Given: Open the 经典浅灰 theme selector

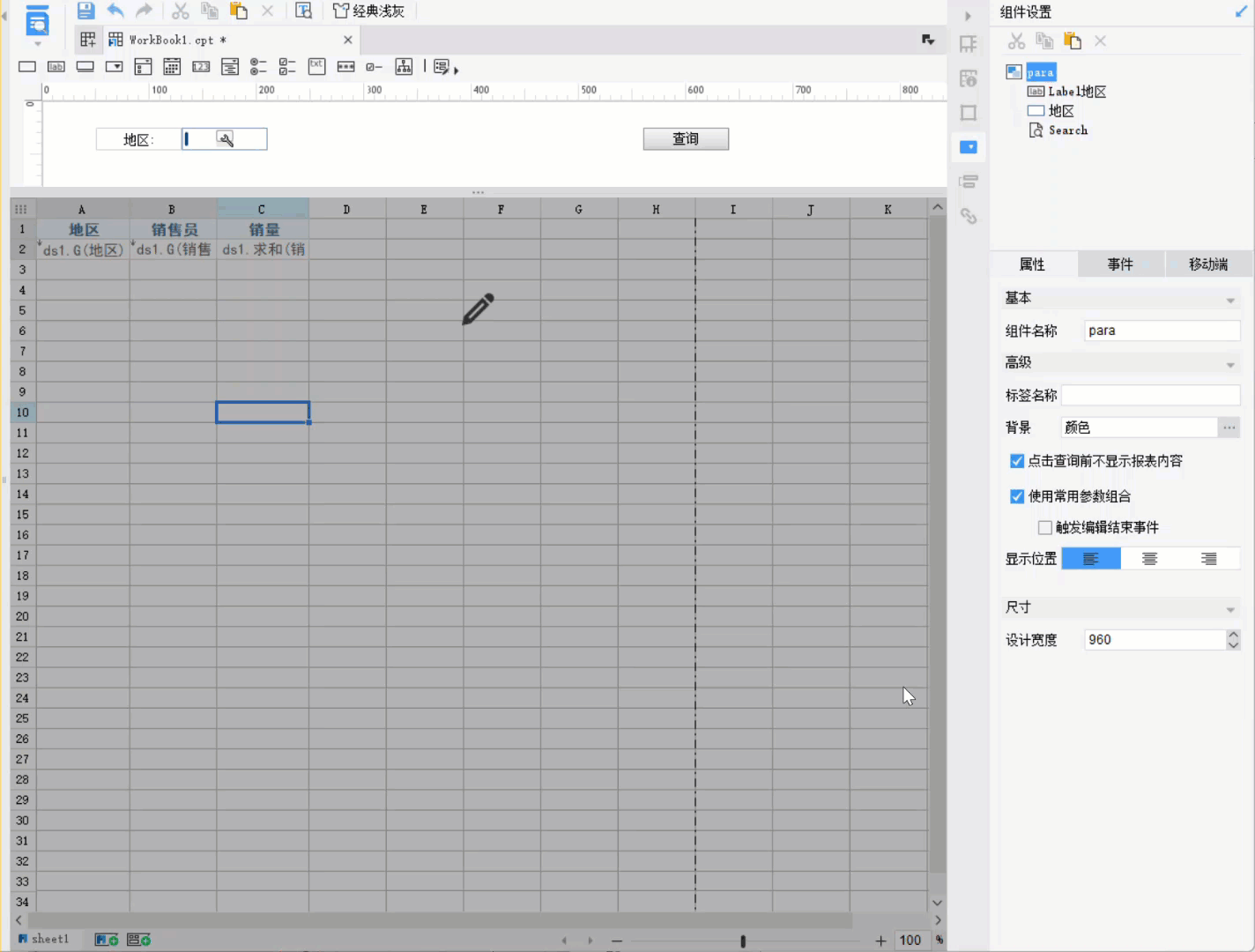Looking at the screenshot, I should (x=369, y=11).
